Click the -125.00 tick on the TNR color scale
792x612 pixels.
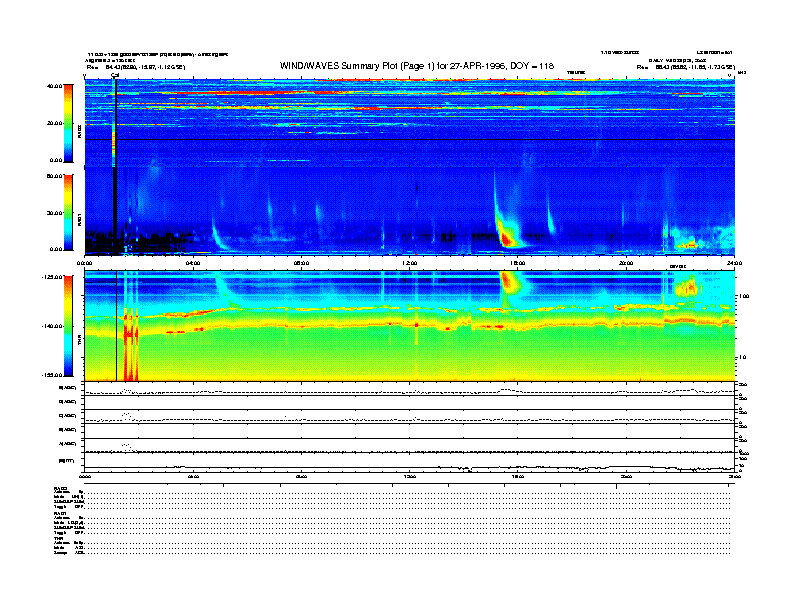click(x=52, y=277)
